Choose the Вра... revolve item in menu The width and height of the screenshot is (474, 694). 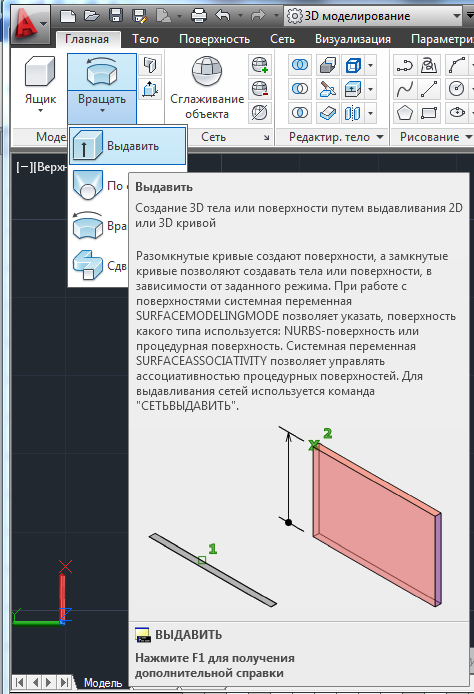point(99,226)
